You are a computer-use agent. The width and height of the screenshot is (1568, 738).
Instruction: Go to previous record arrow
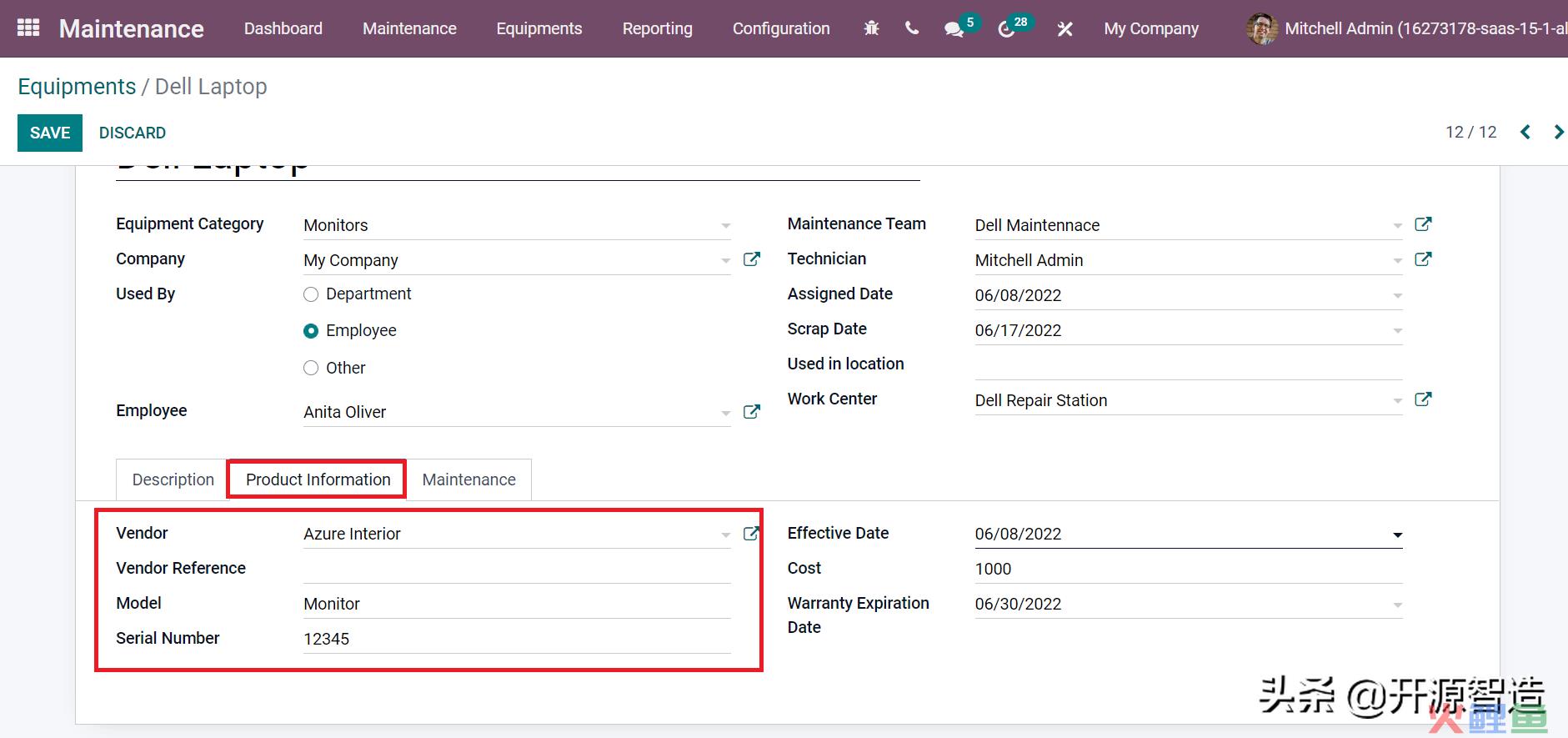tap(1525, 132)
